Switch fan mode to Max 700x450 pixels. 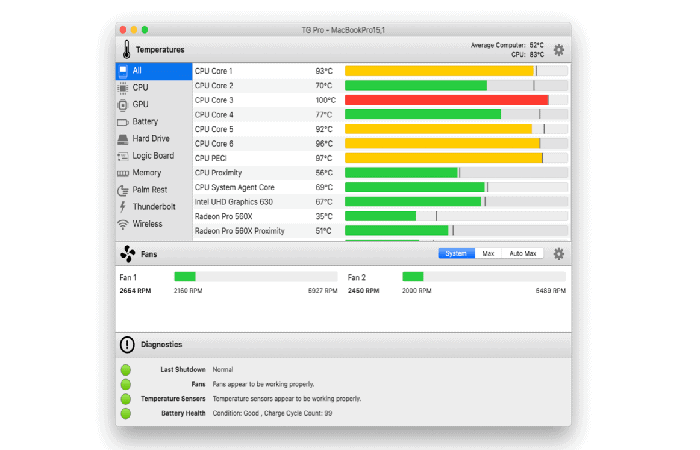coord(488,254)
